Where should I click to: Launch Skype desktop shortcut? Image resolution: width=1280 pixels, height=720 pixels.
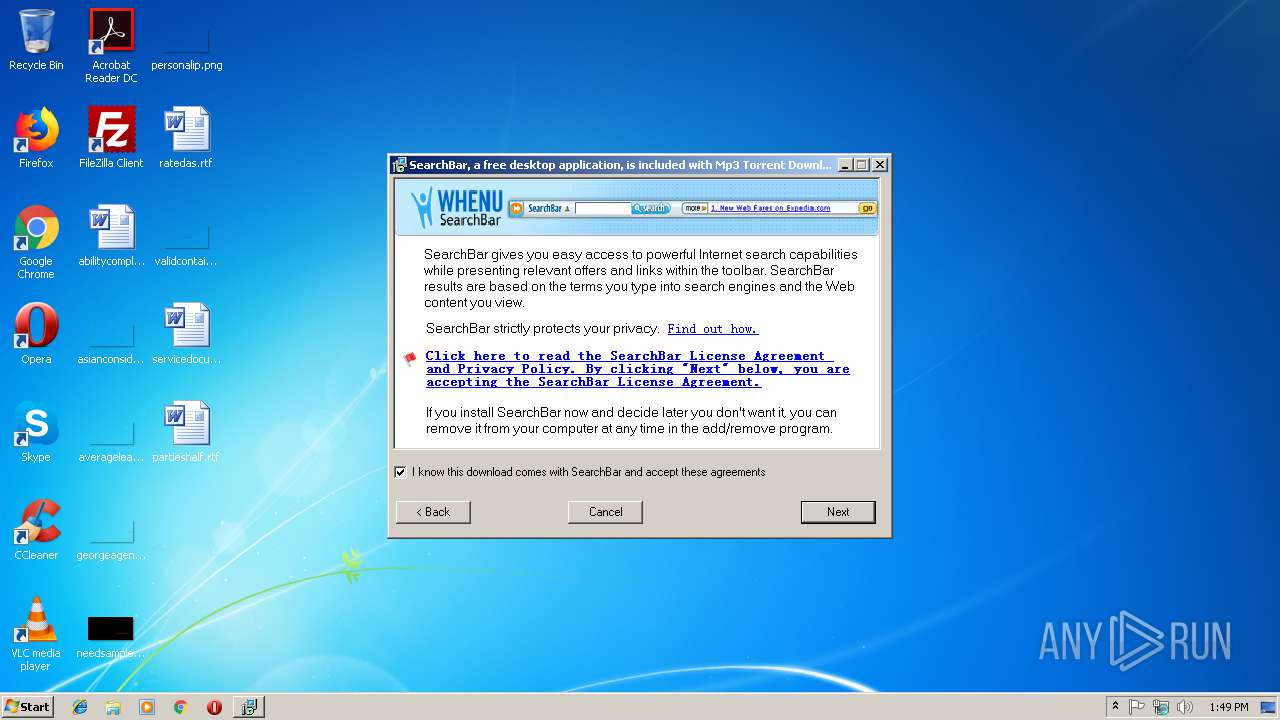pyautogui.click(x=36, y=432)
